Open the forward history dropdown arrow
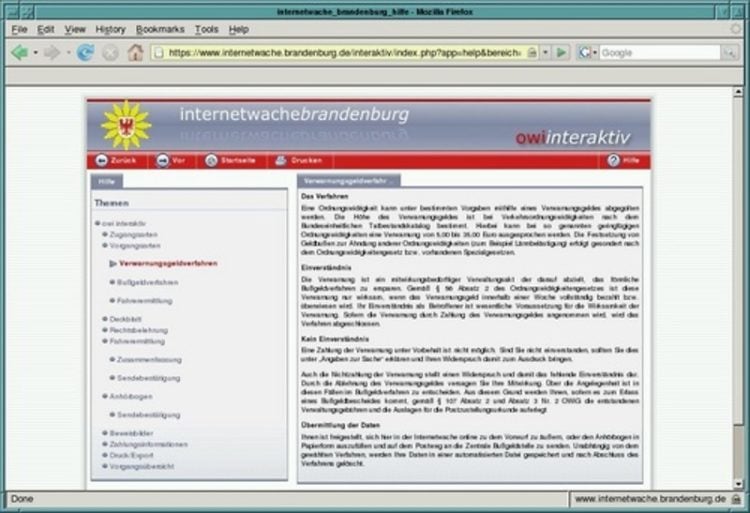750x513 pixels. click(x=68, y=52)
